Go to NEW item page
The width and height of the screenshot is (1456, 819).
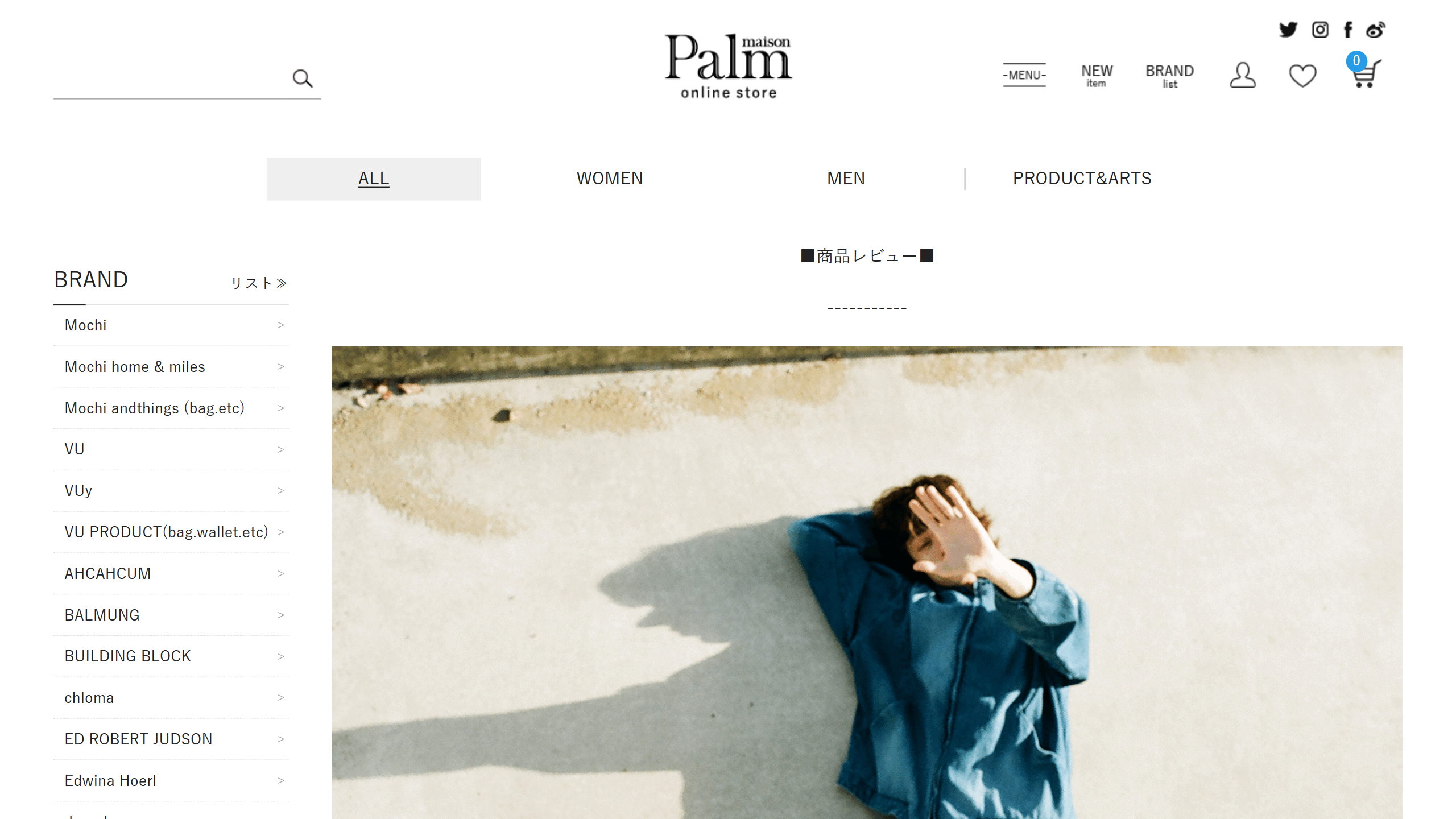1097,75
